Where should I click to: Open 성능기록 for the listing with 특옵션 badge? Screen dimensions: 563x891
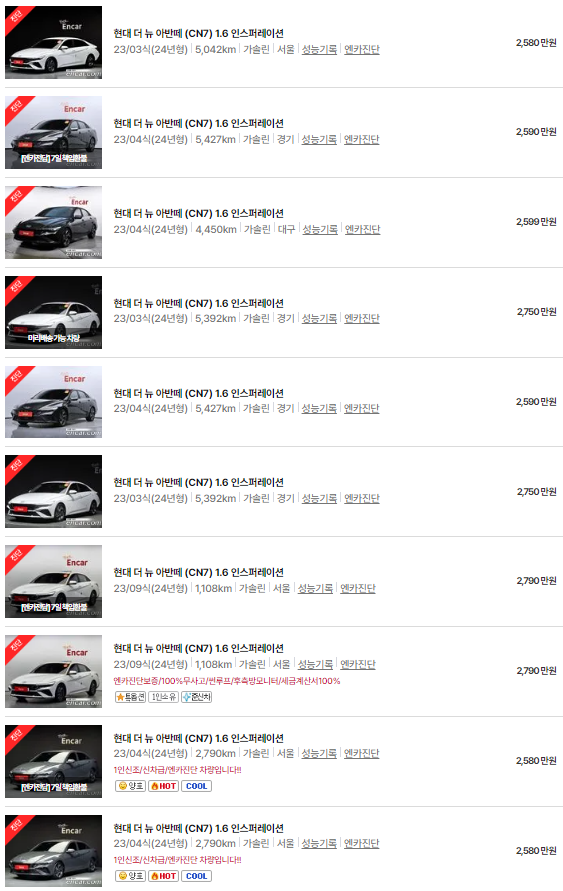tap(315, 664)
